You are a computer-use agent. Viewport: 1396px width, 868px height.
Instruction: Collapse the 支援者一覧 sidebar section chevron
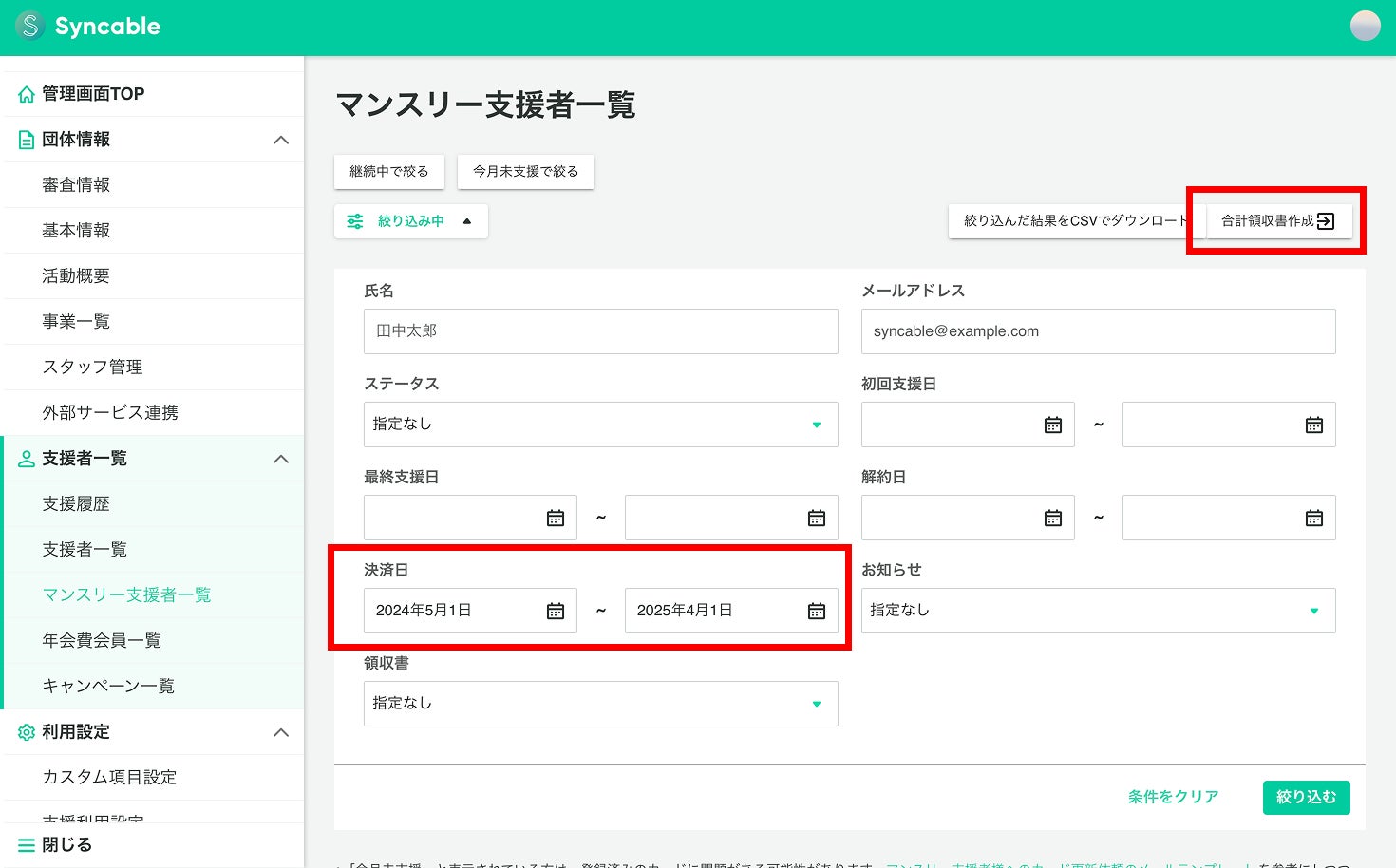[x=281, y=459]
